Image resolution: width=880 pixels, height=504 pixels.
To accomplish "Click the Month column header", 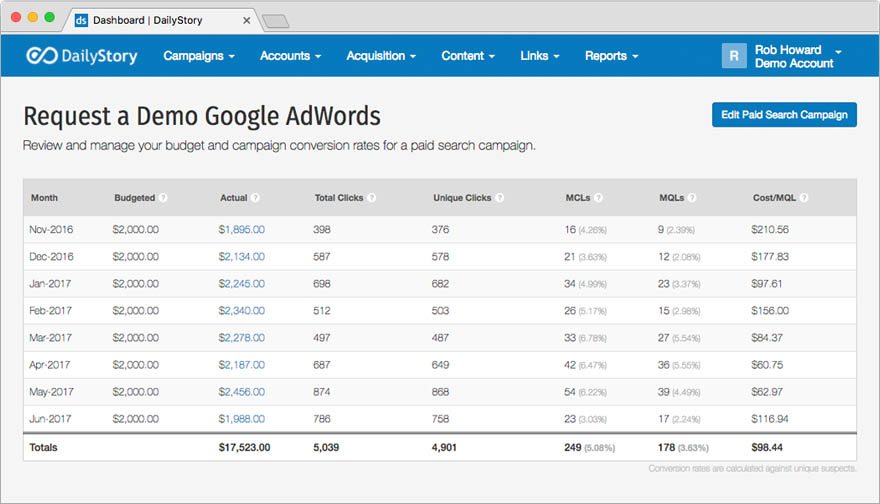I will pyautogui.click(x=44, y=198).
